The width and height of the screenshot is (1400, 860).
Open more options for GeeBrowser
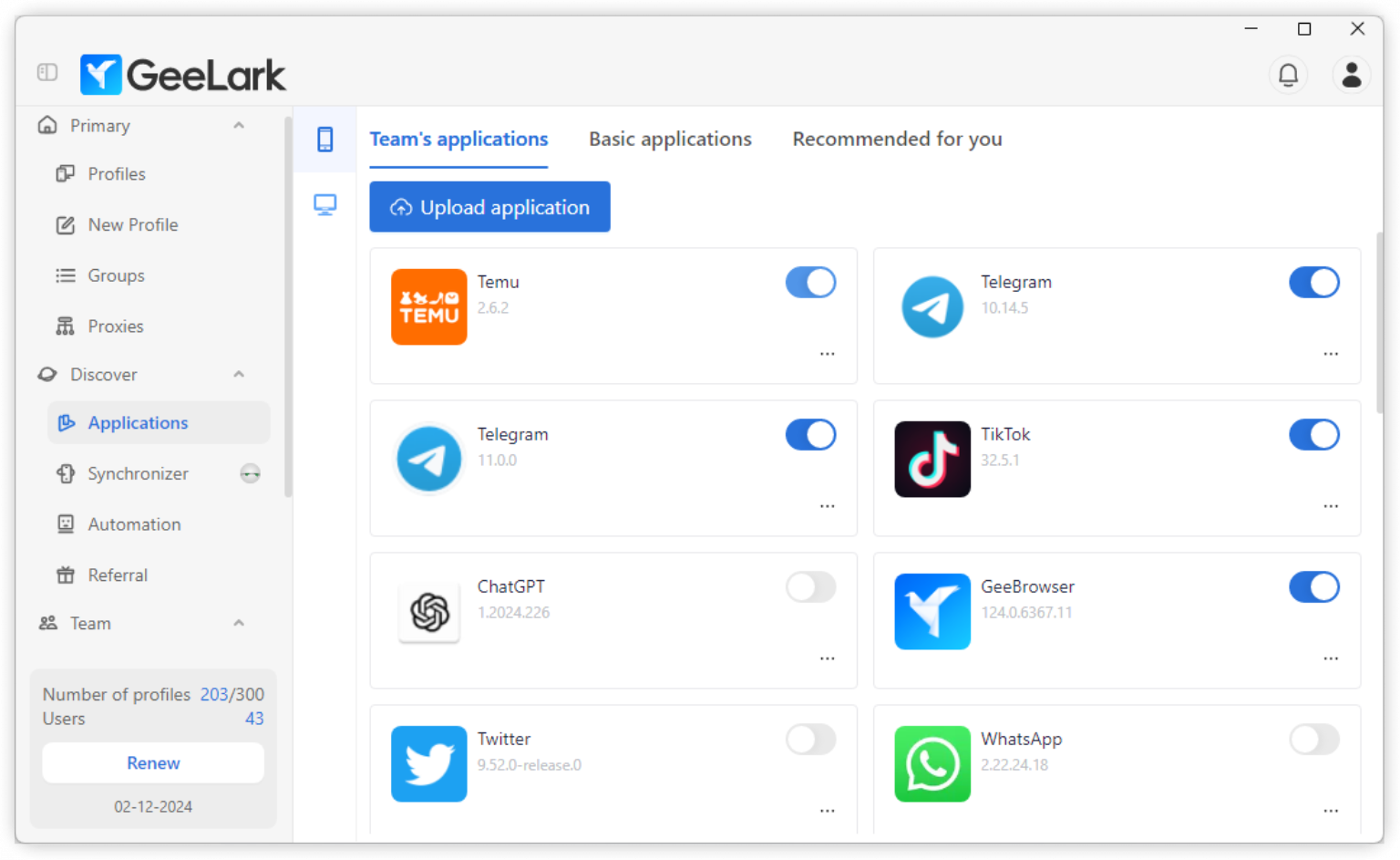point(1331,658)
